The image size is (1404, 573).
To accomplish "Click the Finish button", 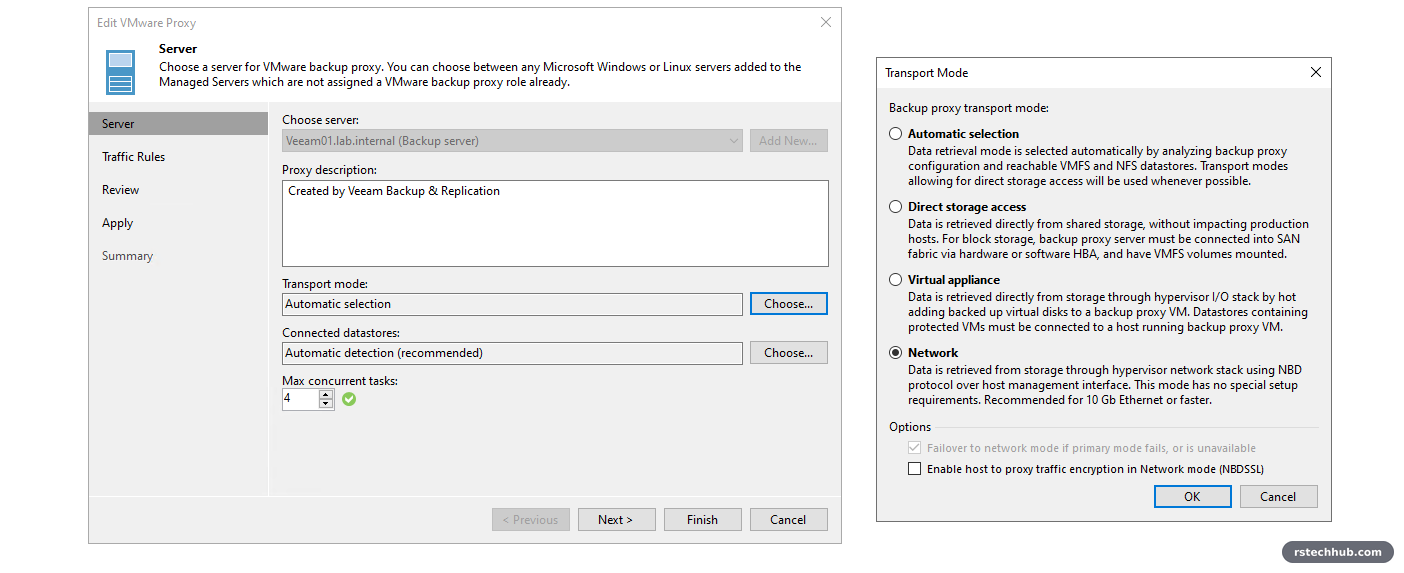I will pos(703,520).
